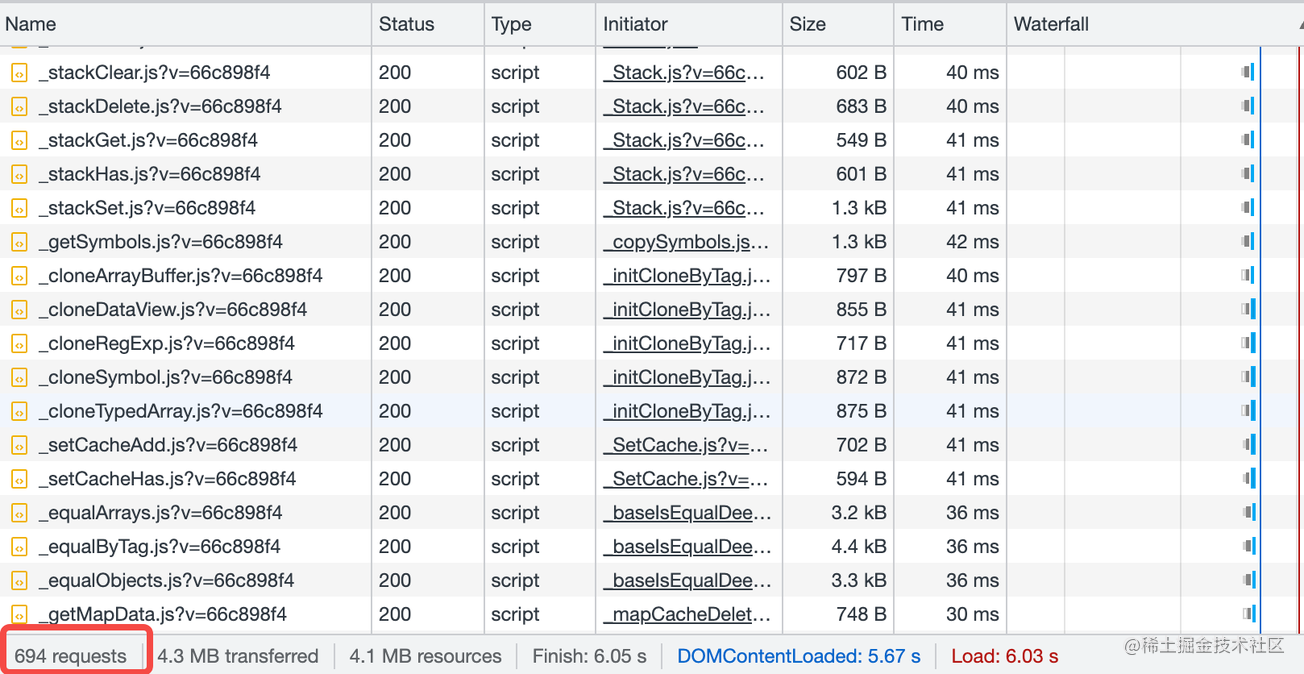Screen dimensions: 1304x674
Task: Open the Waterfall column header sort
Action: point(1051,24)
